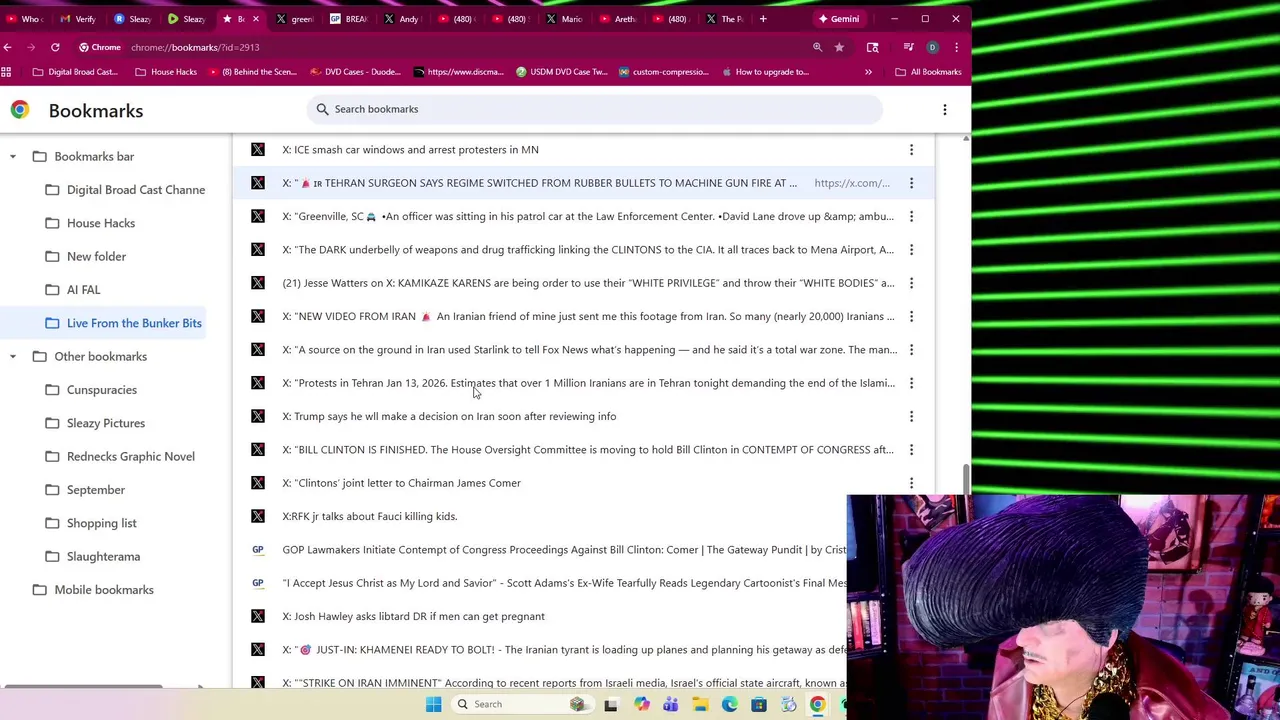Open Josh Hawley asks libtard DR bookmark
The width and height of the screenshot is (1280, 720).
pos(414,616)
